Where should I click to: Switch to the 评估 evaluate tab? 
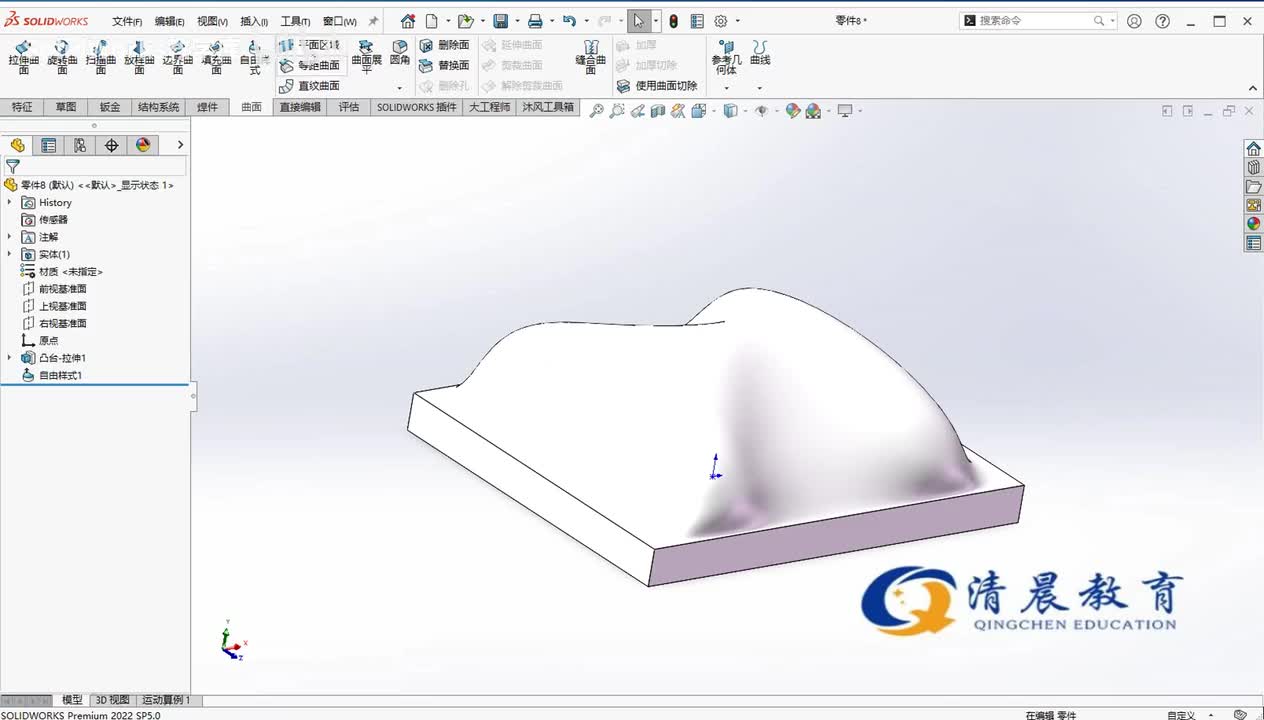[349, 107]
